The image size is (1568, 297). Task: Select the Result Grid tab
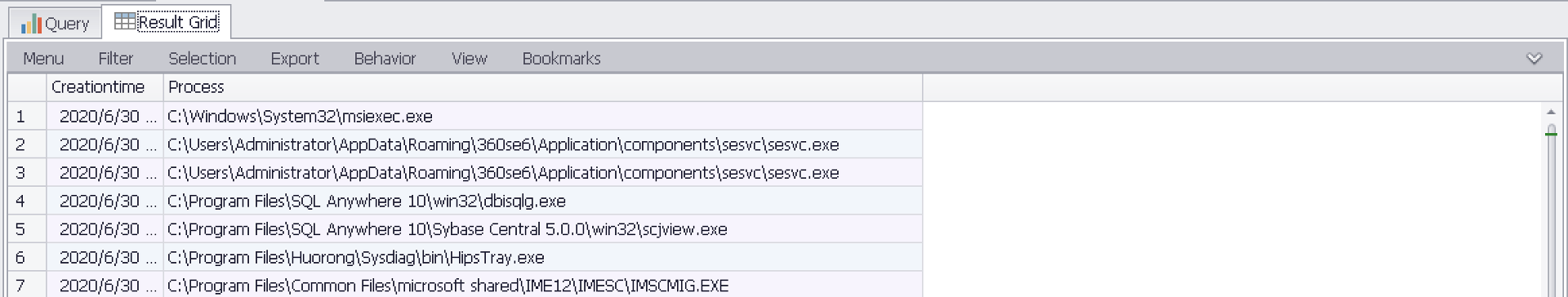(x=167, y=22)
